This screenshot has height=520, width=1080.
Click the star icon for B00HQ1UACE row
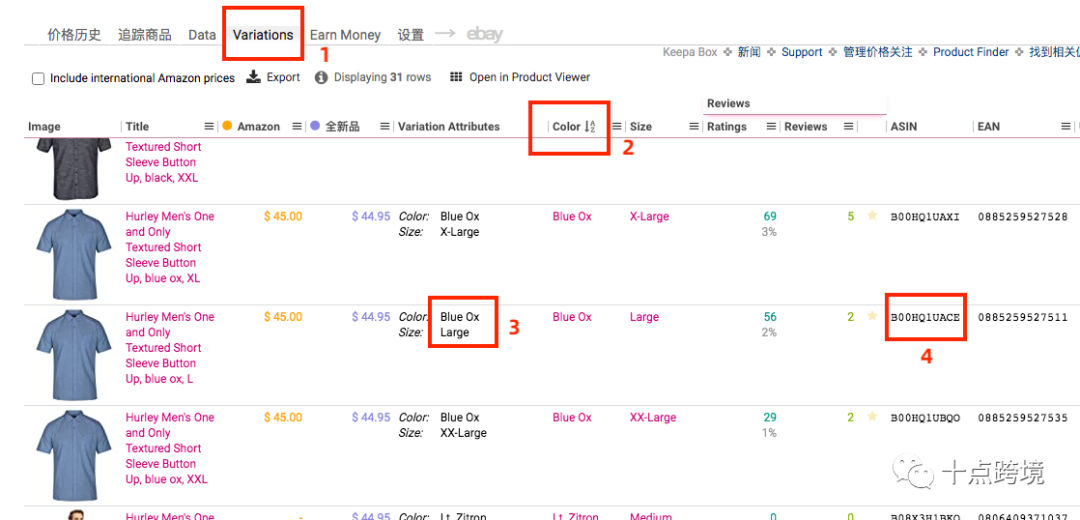(x=873, y=317)
